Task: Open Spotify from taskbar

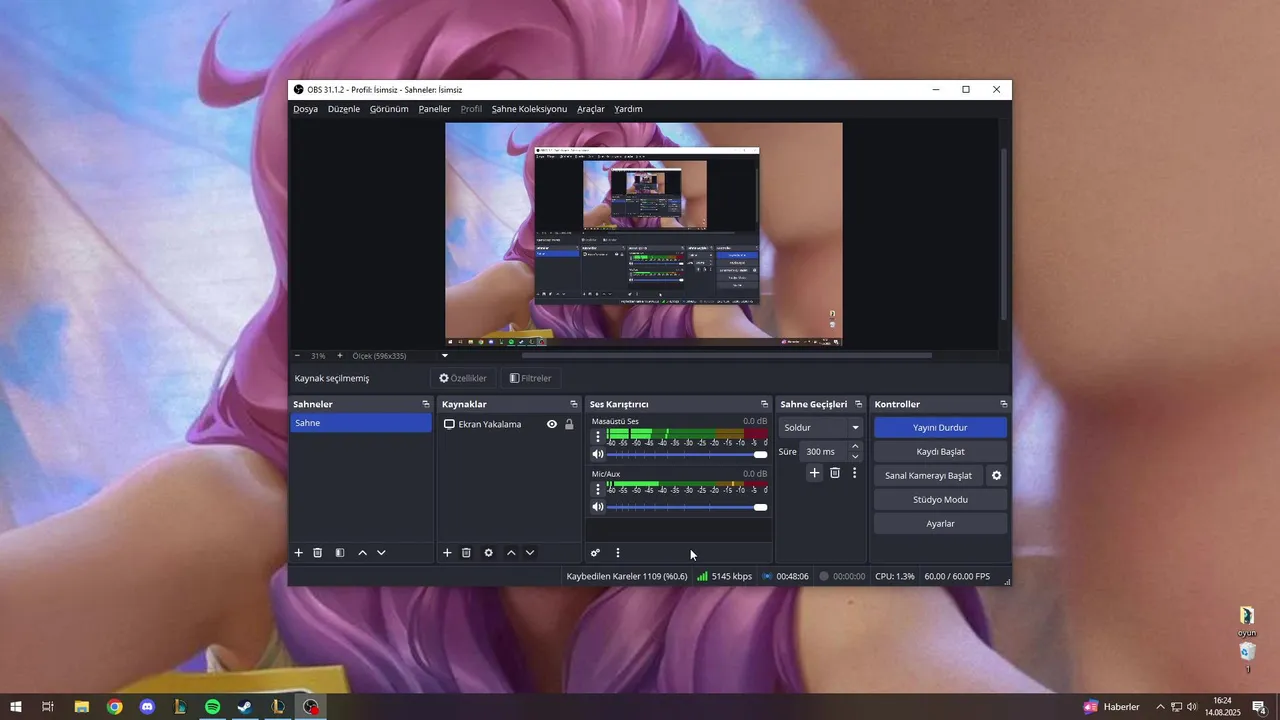Action: [212, 707]
